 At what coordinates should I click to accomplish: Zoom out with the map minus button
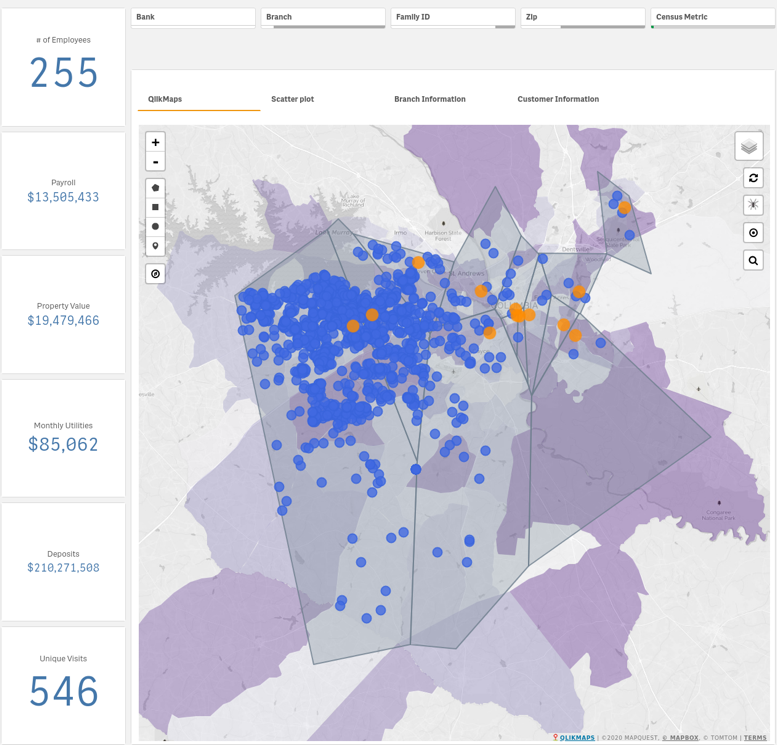[x=155, y=162]
